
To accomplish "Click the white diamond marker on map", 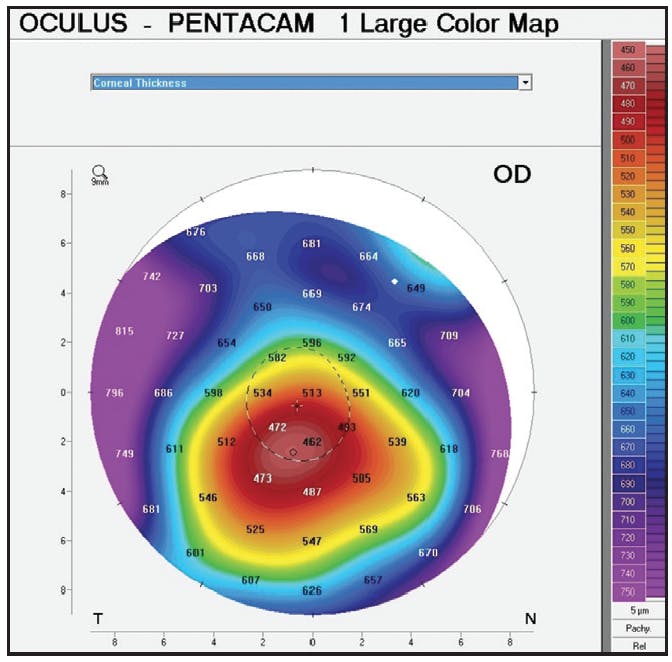I will tap(395, 282).
